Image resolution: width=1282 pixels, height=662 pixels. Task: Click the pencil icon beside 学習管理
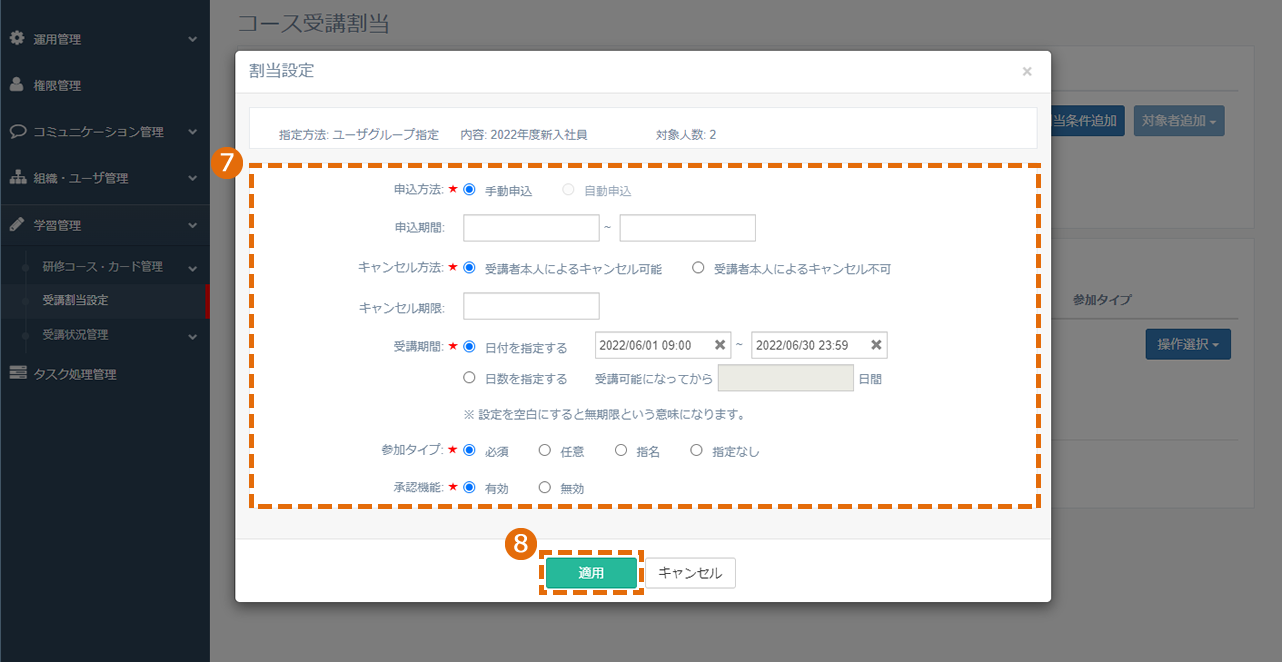click(x=17, y=225)
